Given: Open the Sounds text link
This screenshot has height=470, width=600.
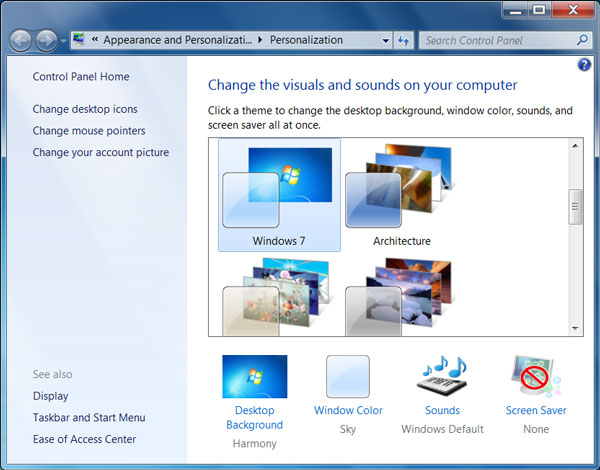Looking at the screenshot, I should point(442,410).
